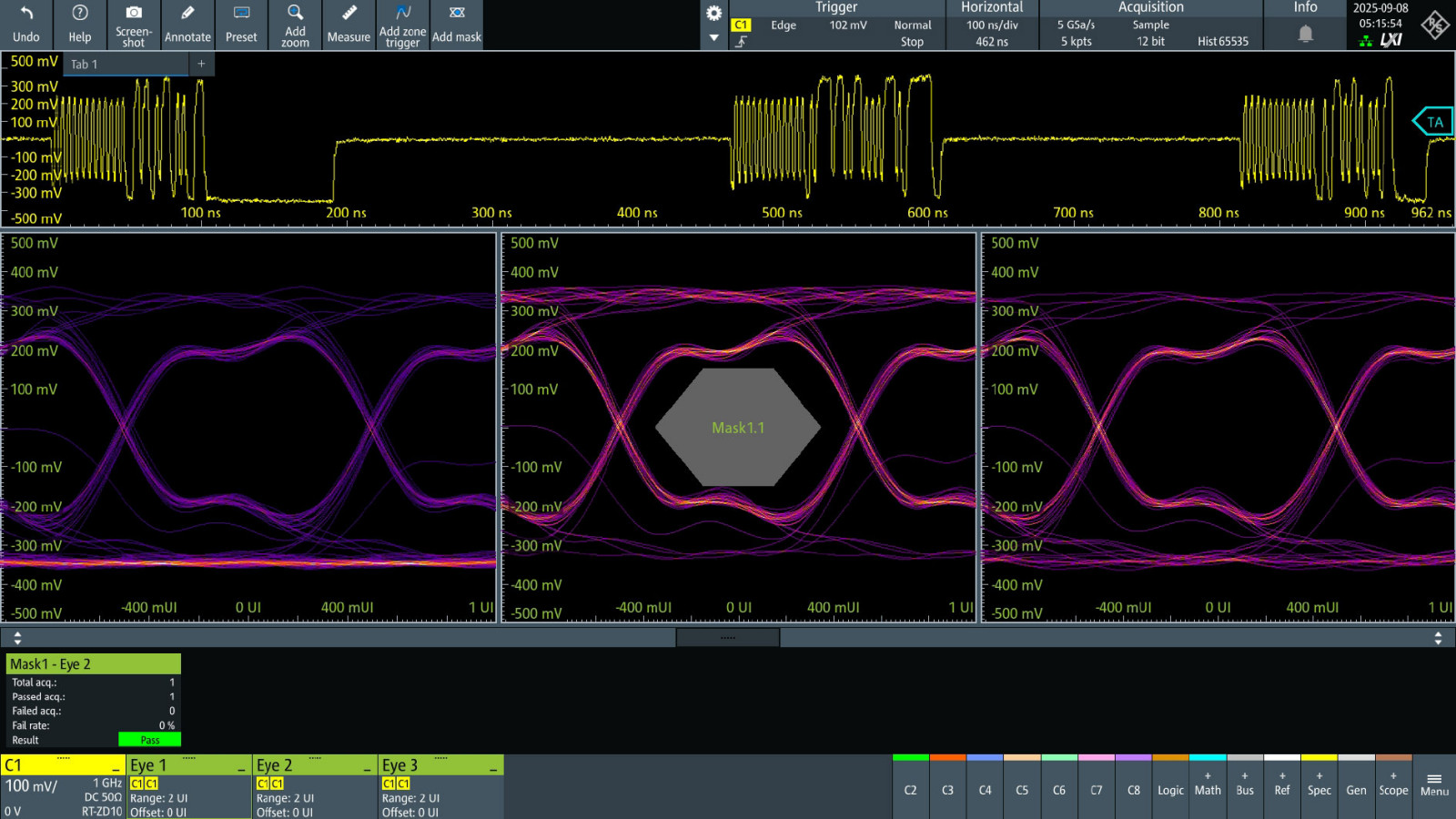
Task: Open the Menu button
Action: click(x=1434, y=784)
